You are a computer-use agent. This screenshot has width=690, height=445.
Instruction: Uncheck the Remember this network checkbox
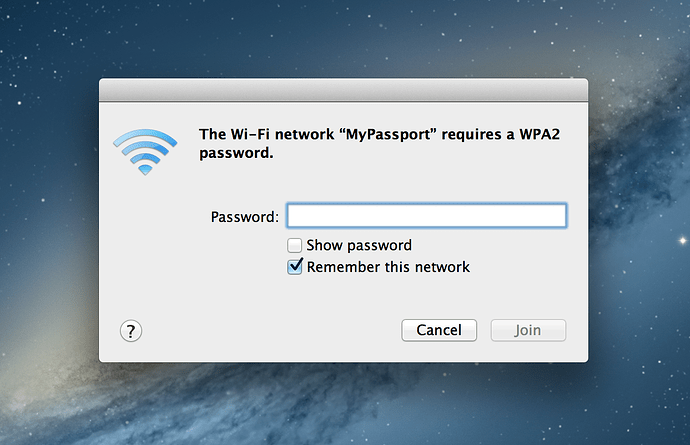point(294,267)
